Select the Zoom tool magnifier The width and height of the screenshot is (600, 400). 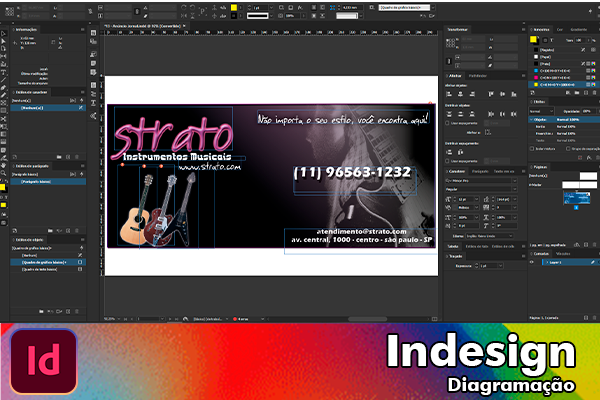[x=3, y=173]
